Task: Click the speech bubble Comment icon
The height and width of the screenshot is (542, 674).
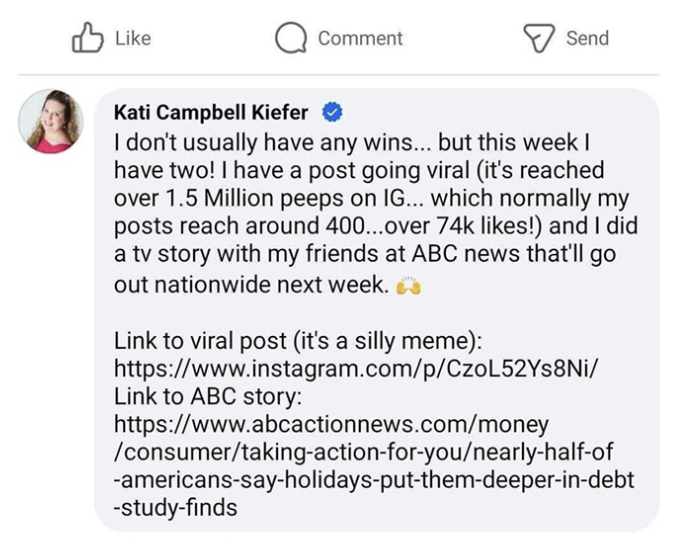Action: (291, 38)
